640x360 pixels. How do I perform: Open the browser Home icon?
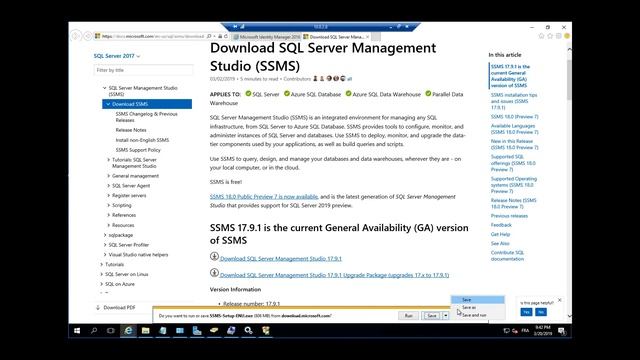click(x=541, y=36)
